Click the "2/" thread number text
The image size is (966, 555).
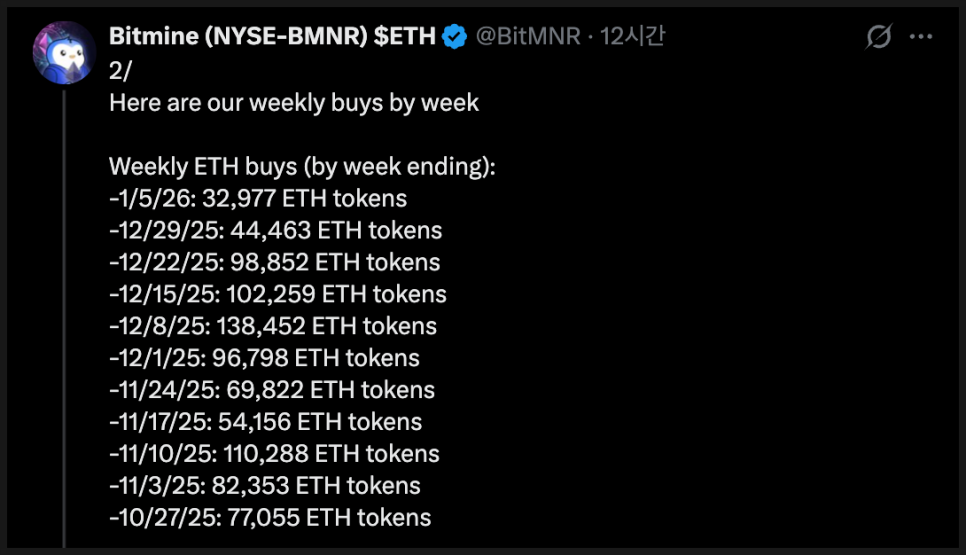[119, 70]
